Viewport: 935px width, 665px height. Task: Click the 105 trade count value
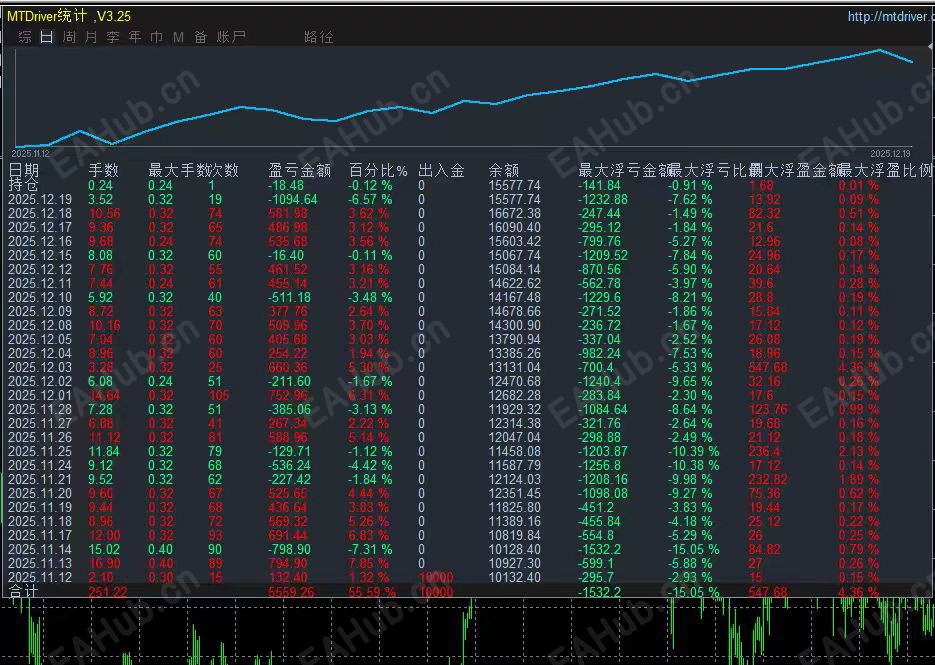coord(219,395)
